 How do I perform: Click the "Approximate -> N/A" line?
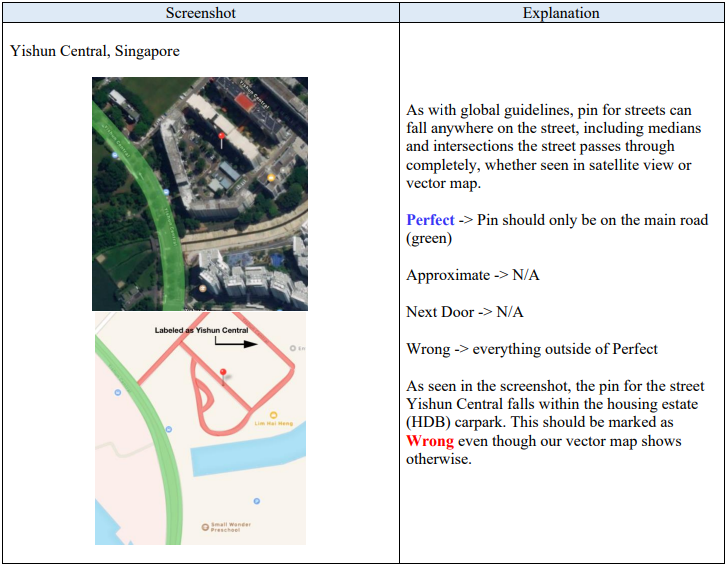473,275
